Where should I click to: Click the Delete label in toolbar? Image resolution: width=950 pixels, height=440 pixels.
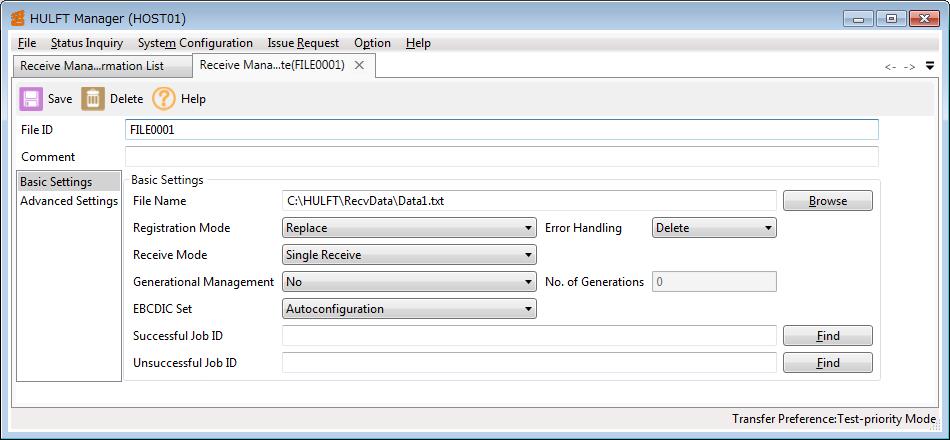pos(127,99)
